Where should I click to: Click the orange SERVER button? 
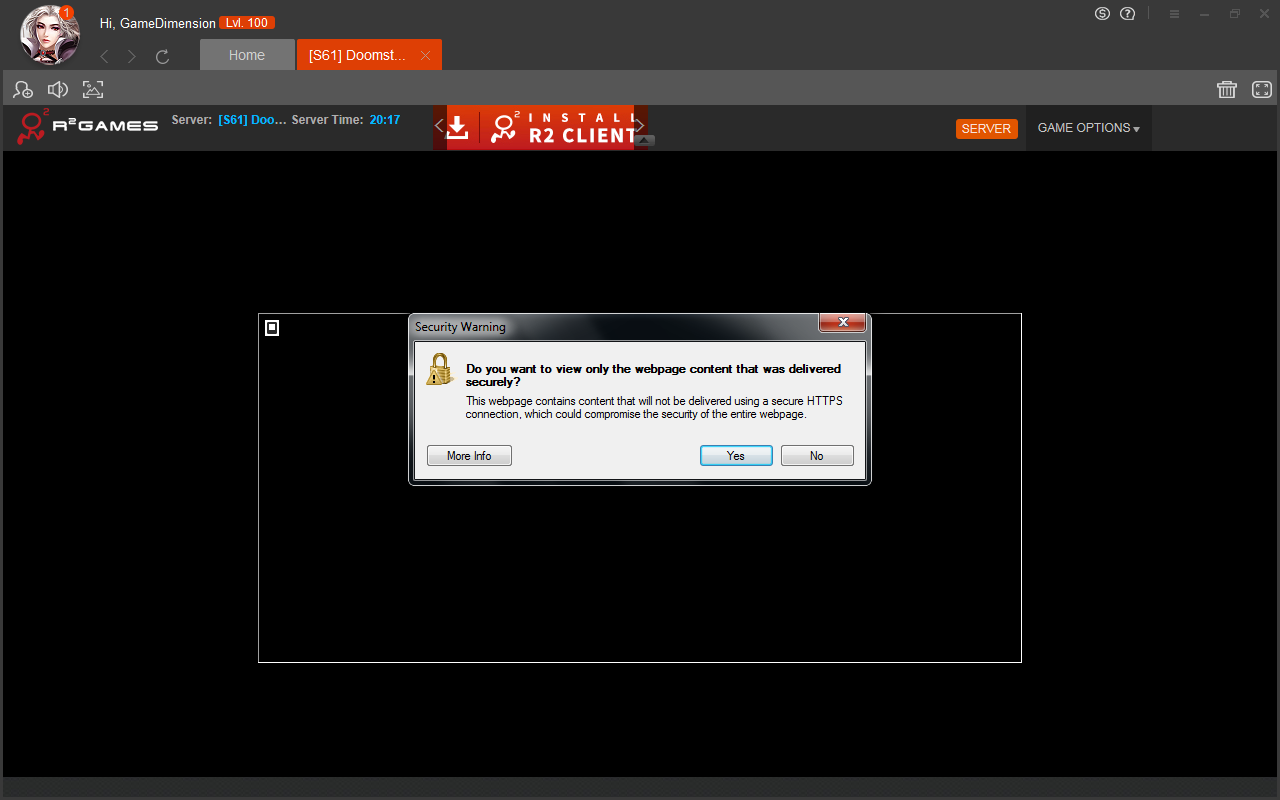point(986,129)
